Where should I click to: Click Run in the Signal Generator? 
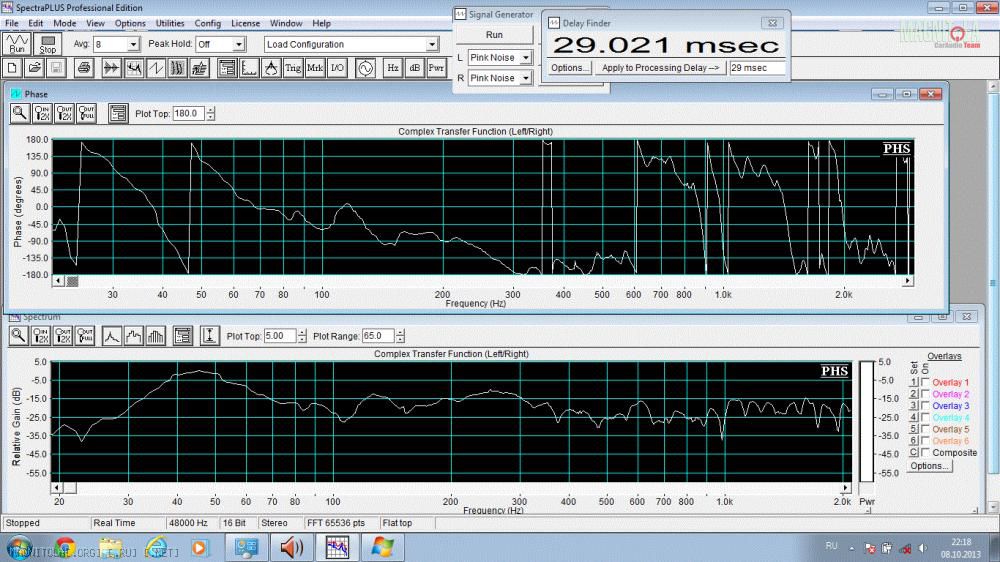click(x=494, y=34)
